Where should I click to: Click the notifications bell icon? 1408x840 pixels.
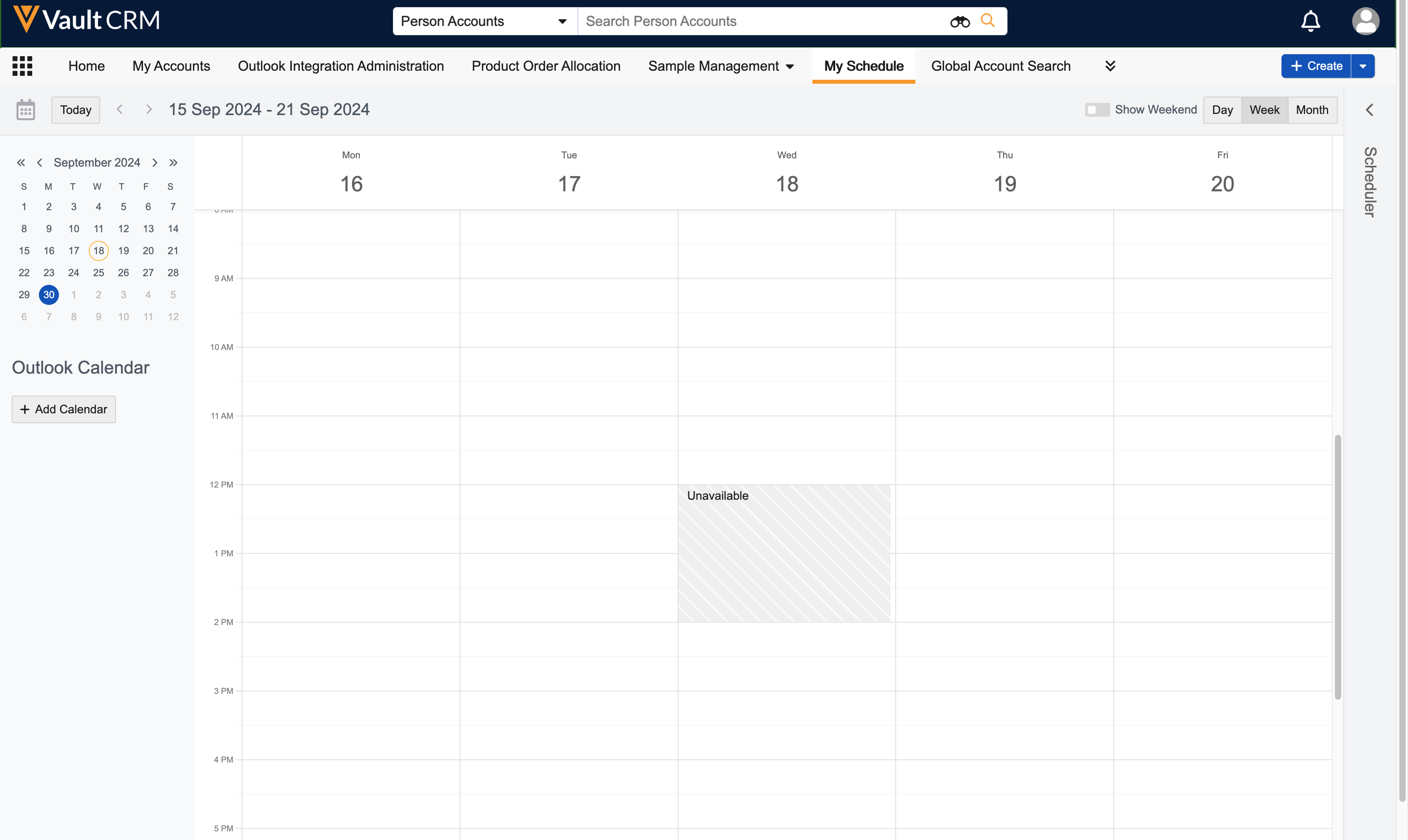[1310, 22]
